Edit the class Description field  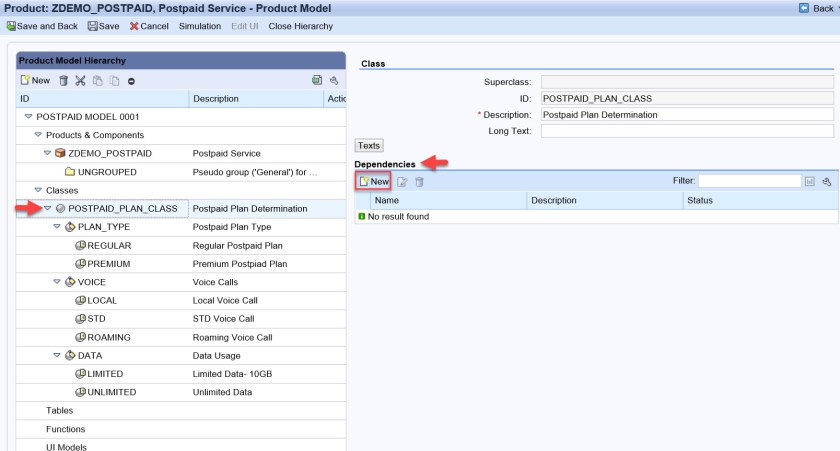click(687, 115)
